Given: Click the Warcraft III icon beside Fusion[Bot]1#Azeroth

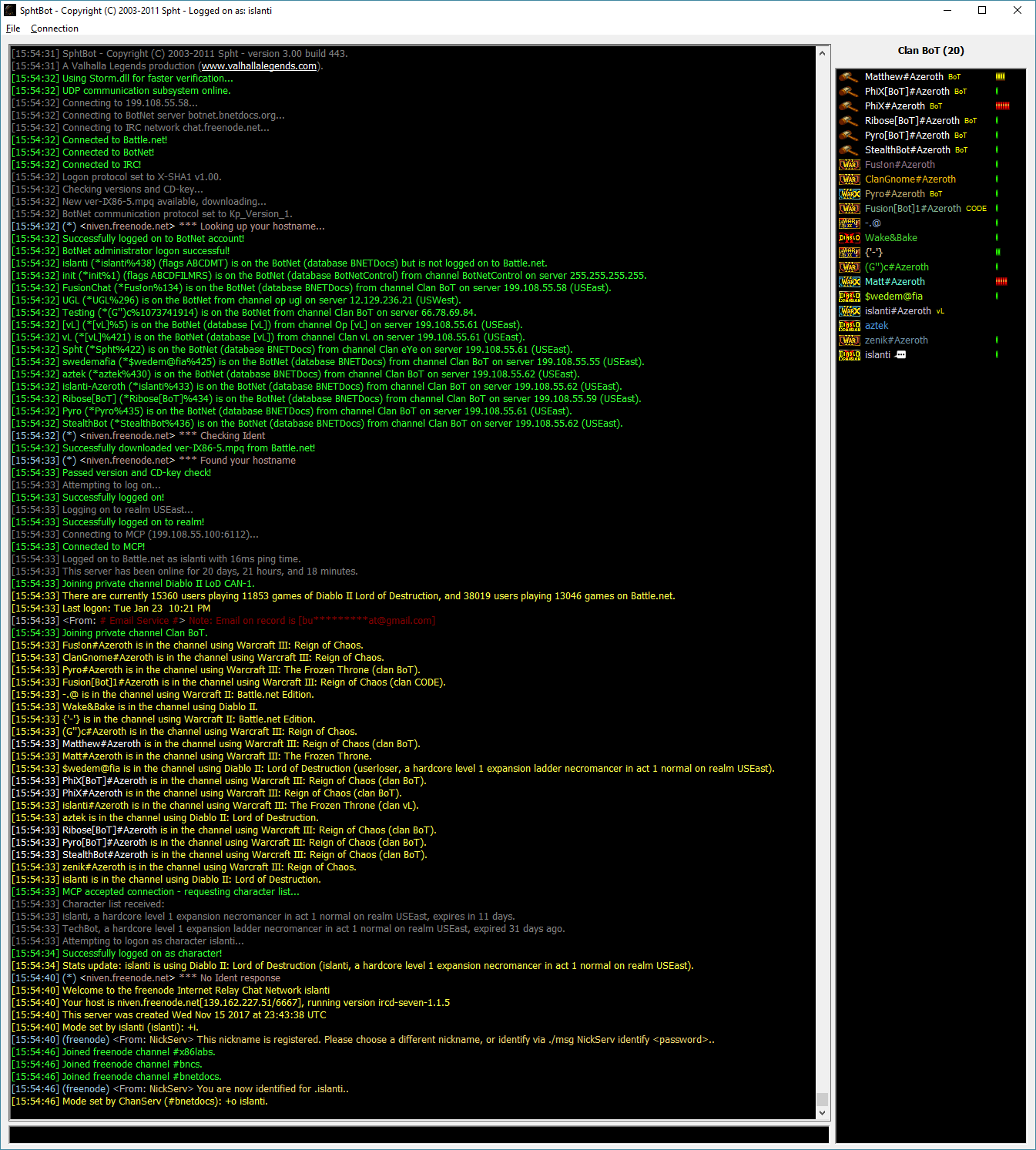Looking at the screenshot, I should (849, 209).
